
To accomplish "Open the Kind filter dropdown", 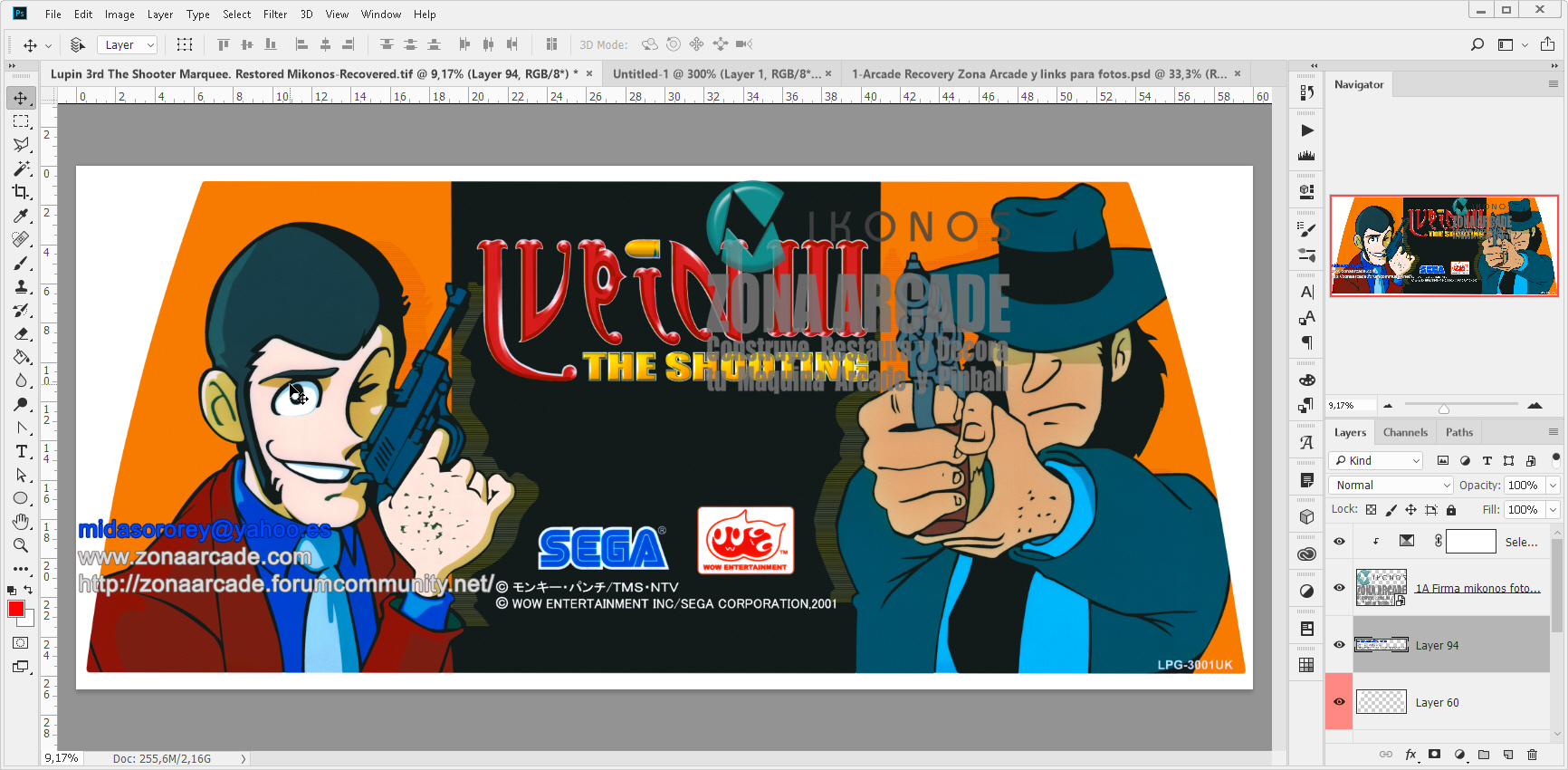I will pyautogui.click(x=1376, y=461).
